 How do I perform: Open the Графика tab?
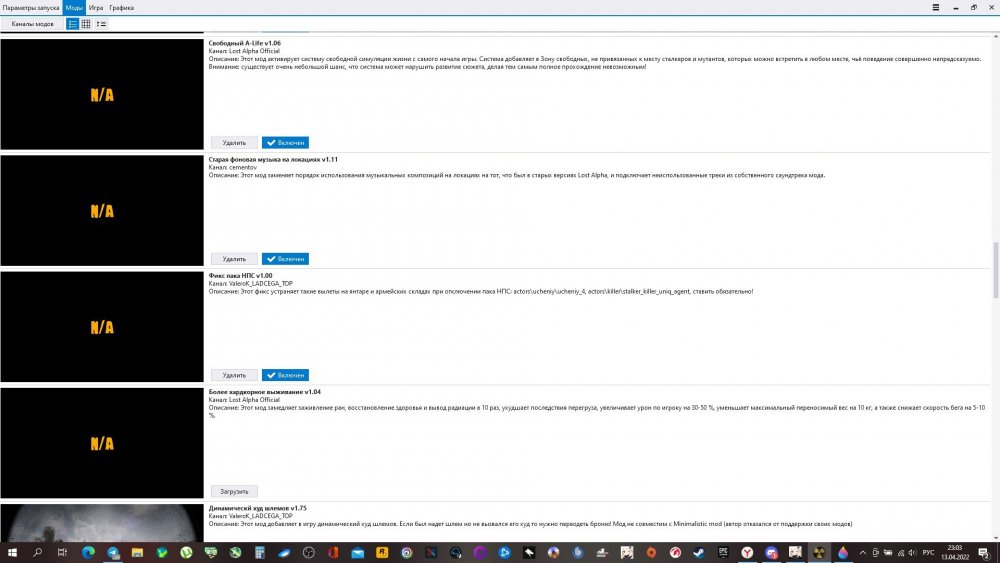pyautogui.click(x=122, y=8)
